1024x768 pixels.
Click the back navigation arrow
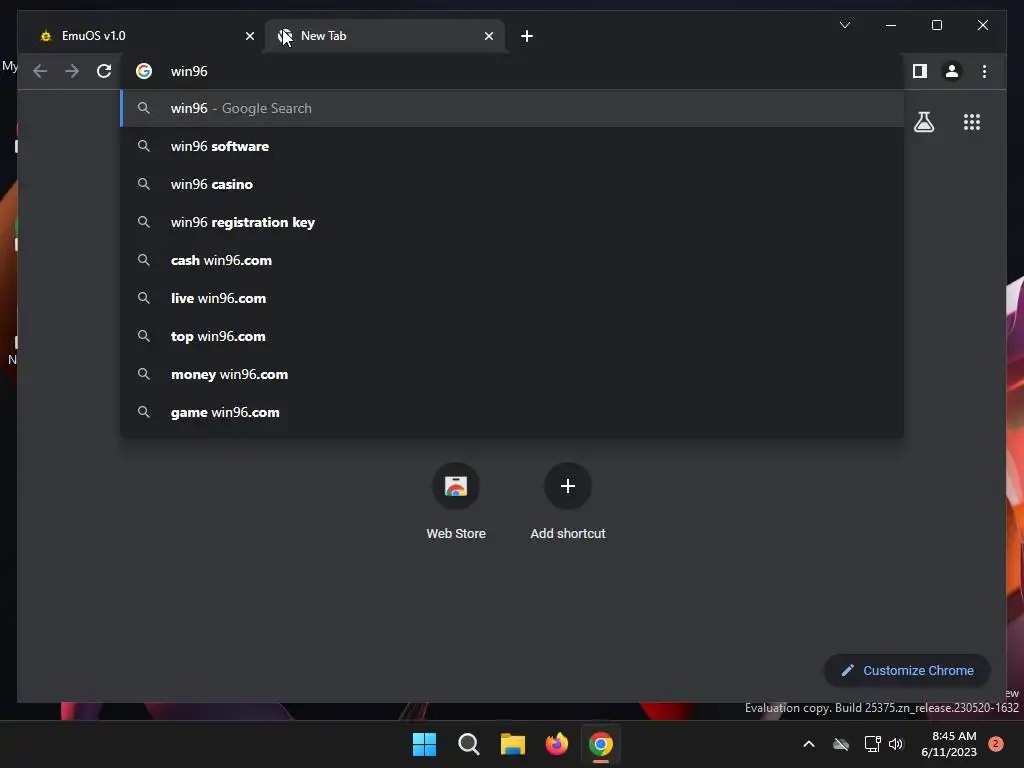point(40,71)
